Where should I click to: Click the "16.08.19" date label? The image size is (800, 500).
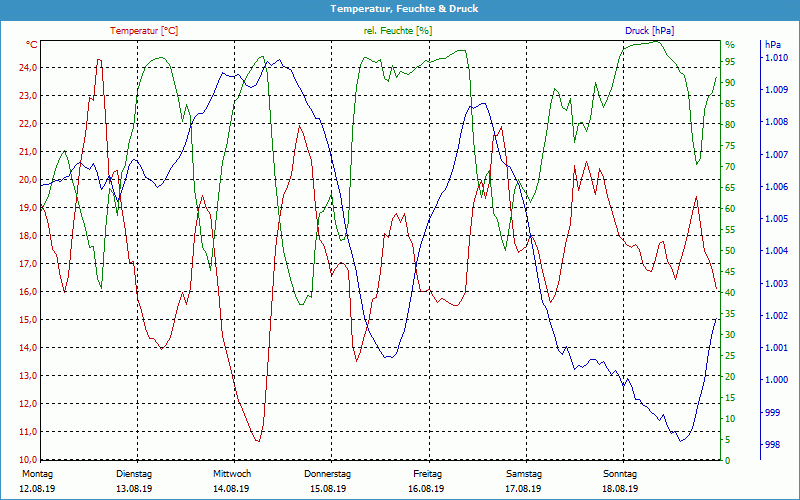426,489
